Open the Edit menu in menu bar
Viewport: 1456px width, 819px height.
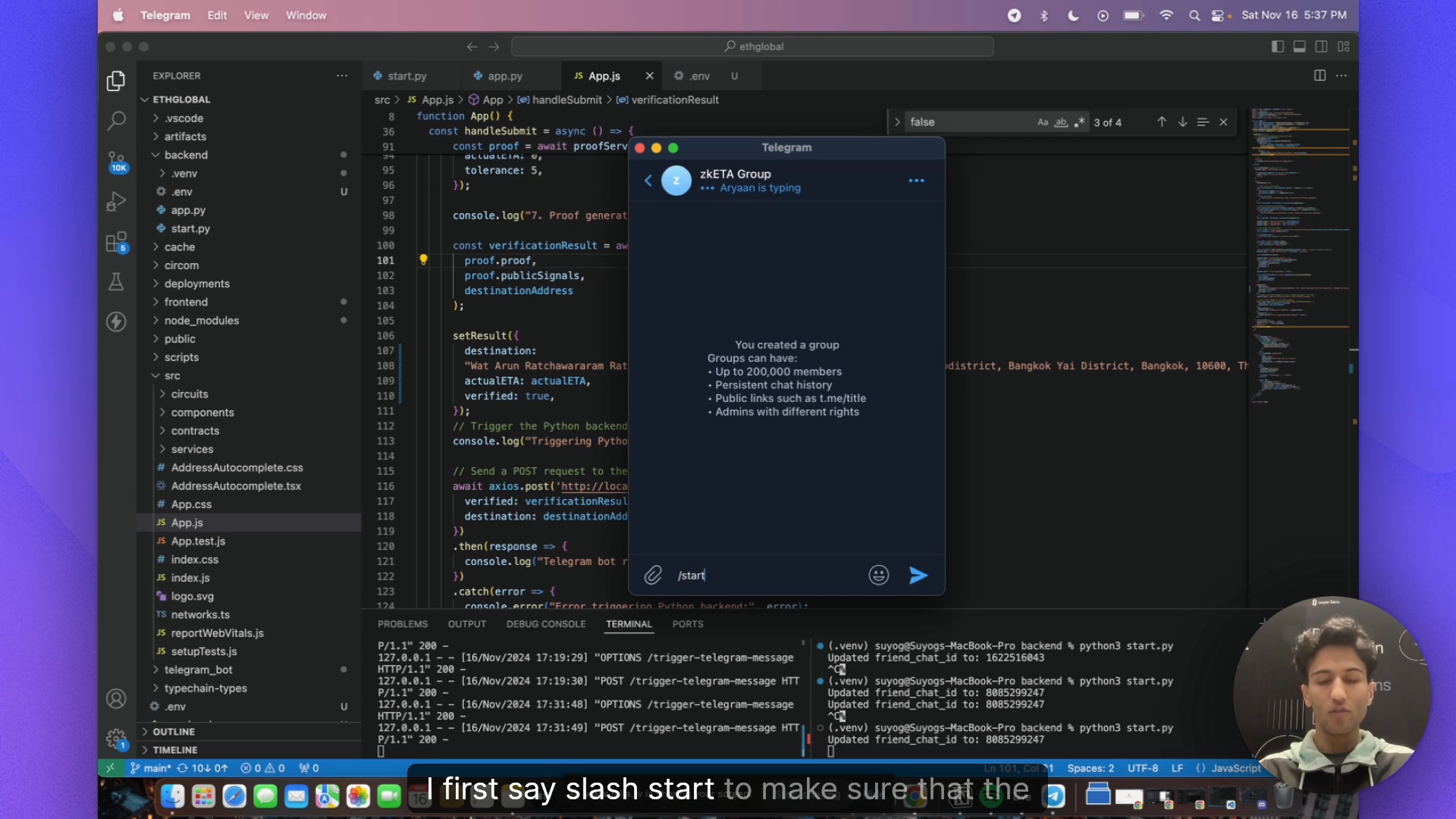click(x=217, y=15)
